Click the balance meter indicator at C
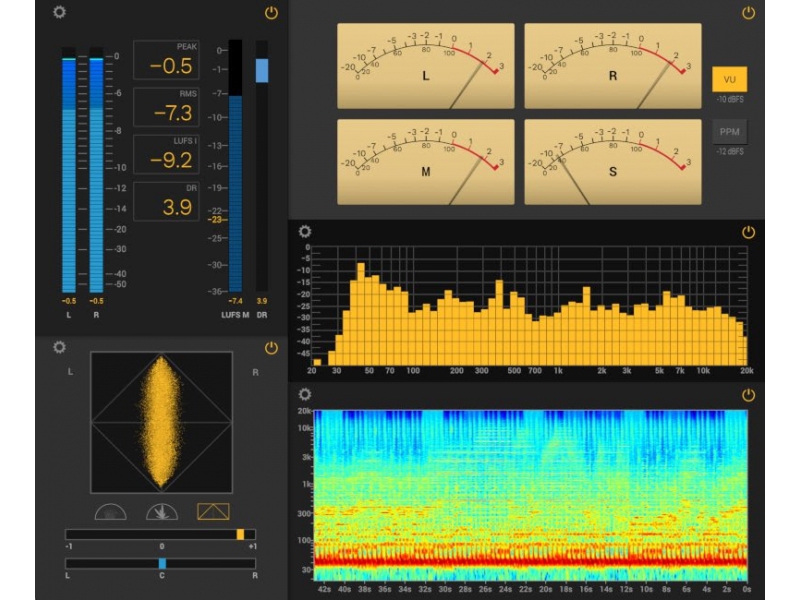The image size is (800, 600). tap(162, 563)
